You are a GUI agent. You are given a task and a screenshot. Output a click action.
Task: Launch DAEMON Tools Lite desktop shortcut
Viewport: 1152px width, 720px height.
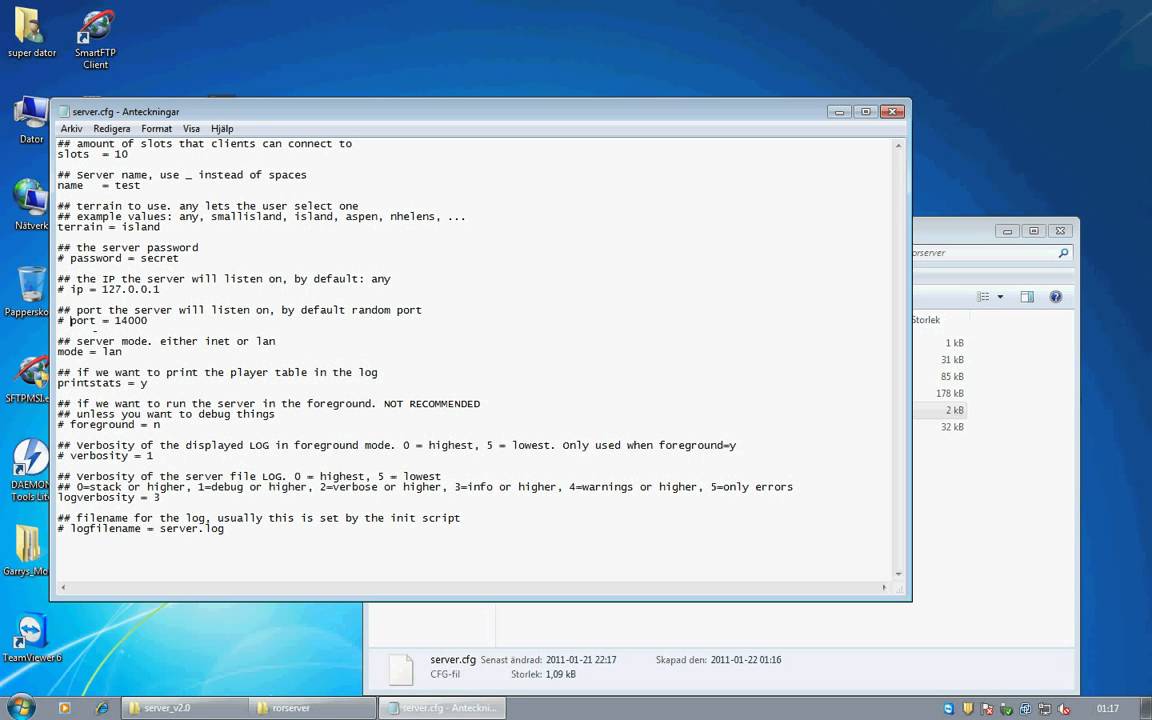[31, 470]
